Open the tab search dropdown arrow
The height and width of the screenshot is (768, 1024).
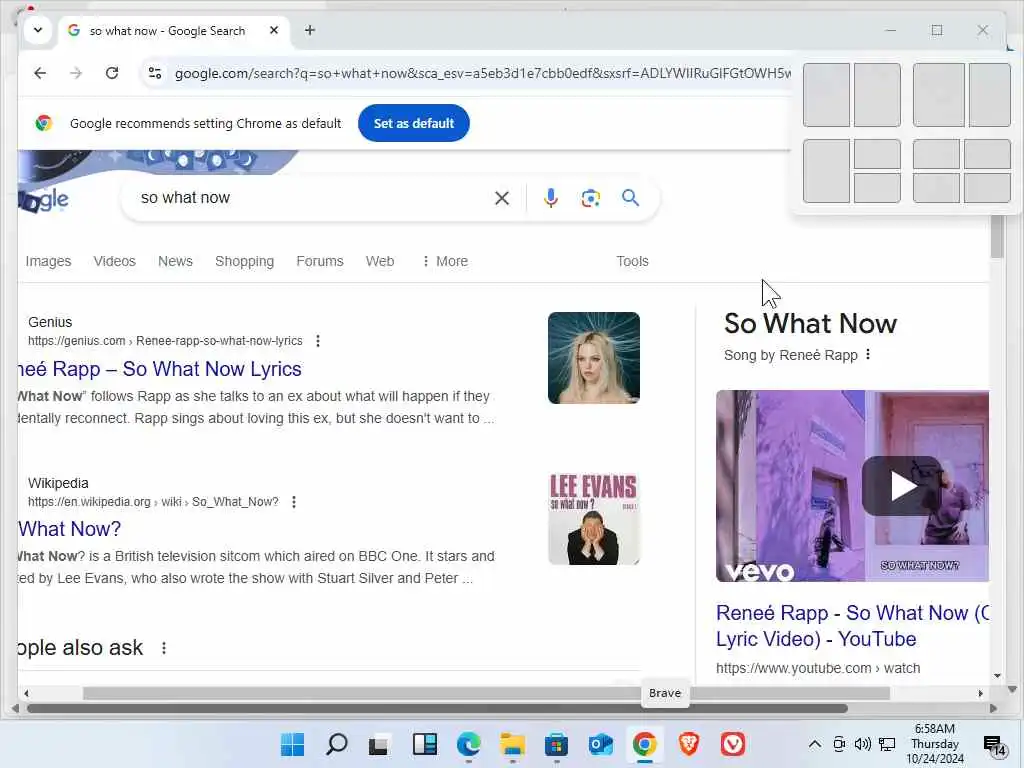point(38,30)
